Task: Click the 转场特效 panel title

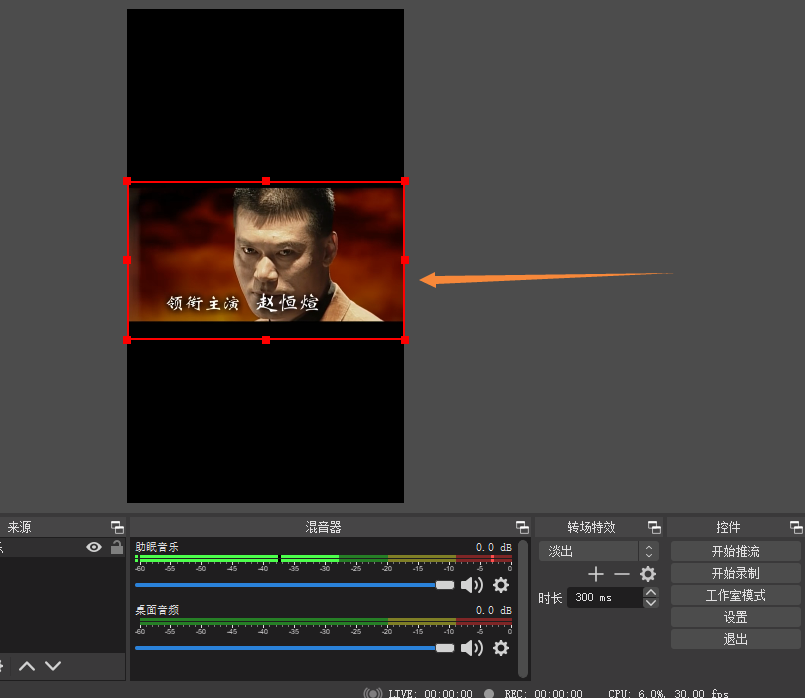Action: click(x=591, y=527)
